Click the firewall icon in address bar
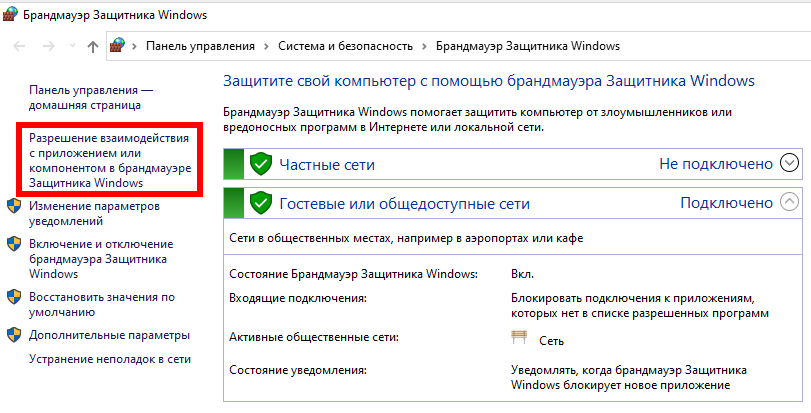This screenshot has width=811, height=413. click(119, 46)
